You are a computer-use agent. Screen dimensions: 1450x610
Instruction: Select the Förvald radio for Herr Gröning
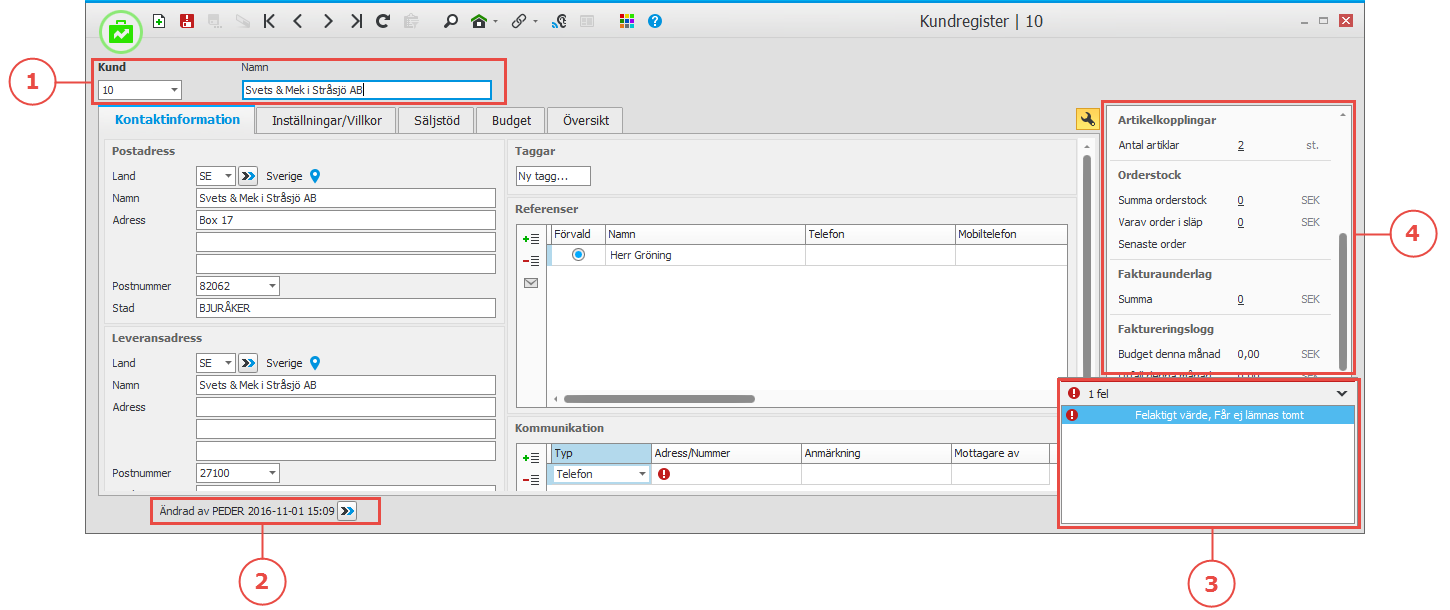[578, 255]
